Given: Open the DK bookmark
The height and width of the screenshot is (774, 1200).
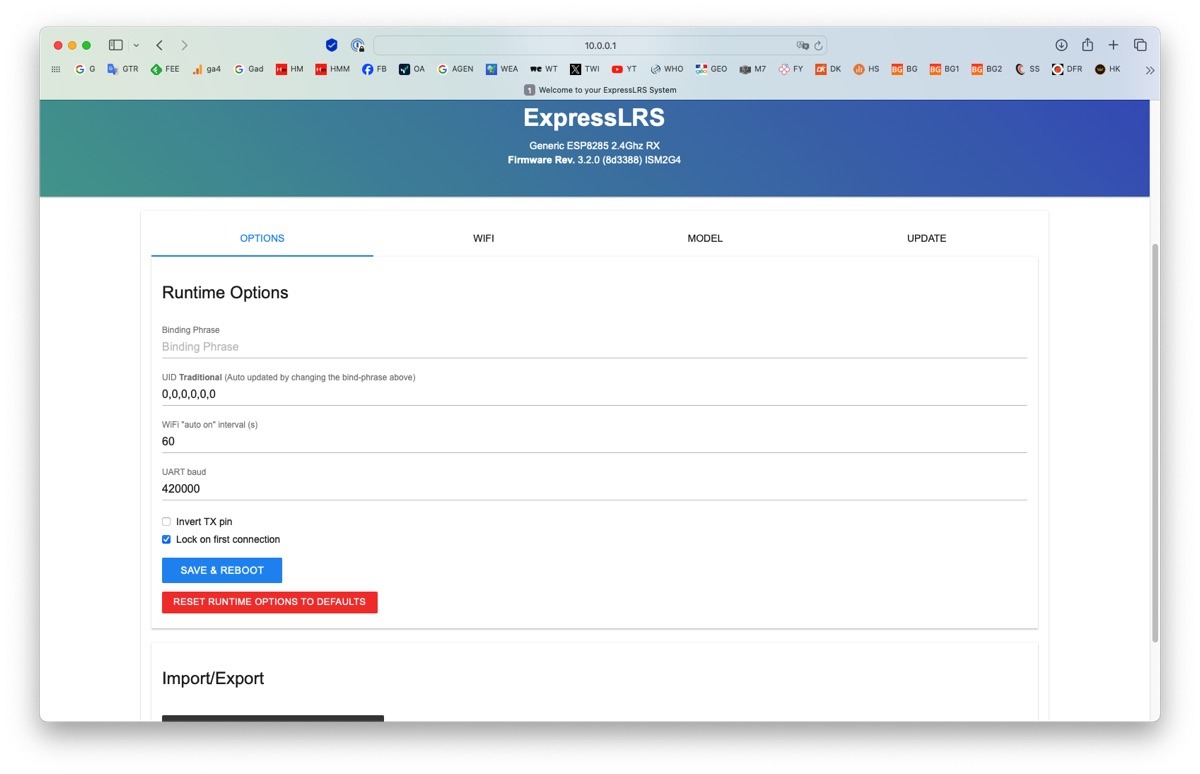Looking at the screenshot, I should click(828, 69).
